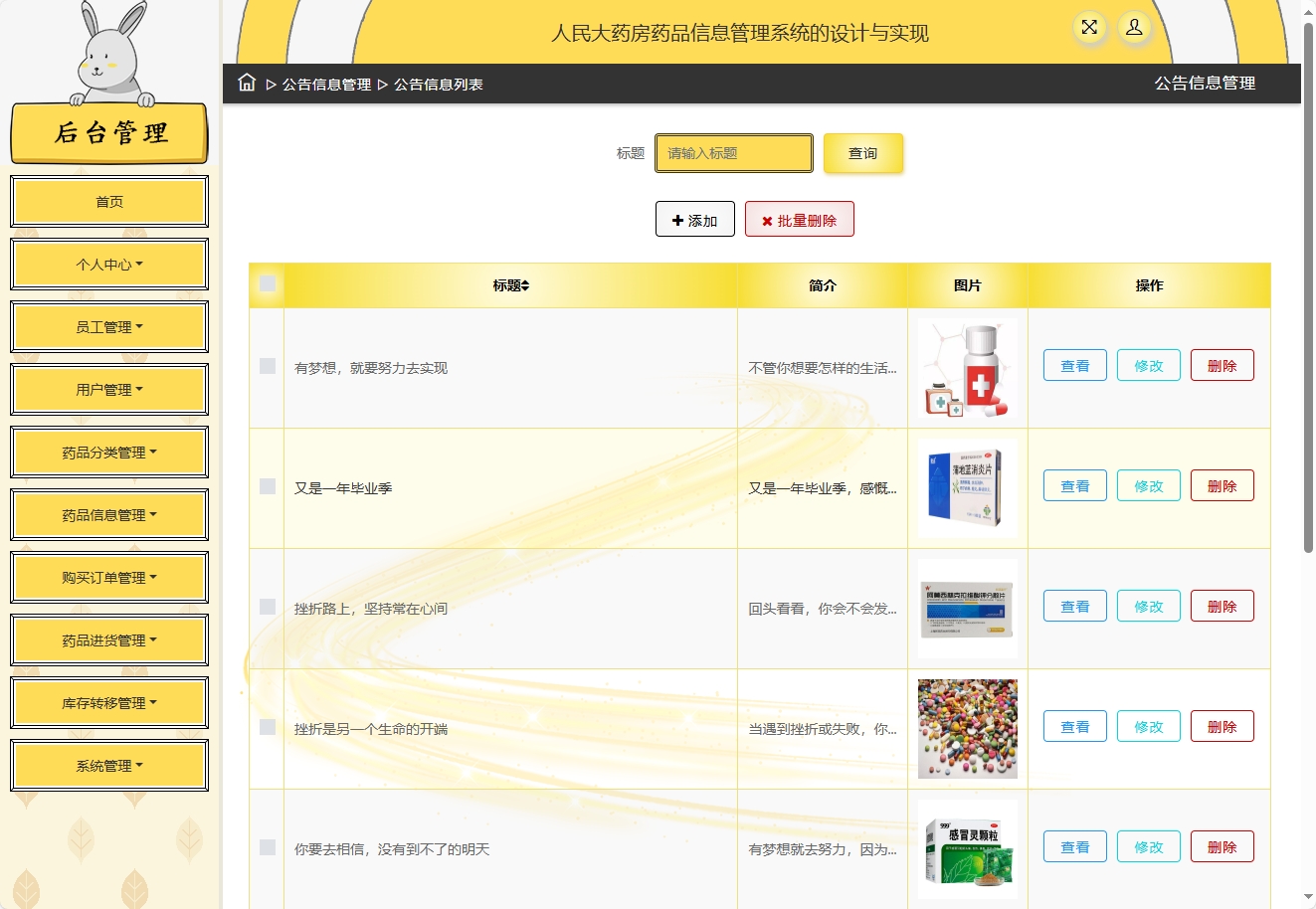Click the red × icon on 批量删除
1316x909 pixels.
click(767, 219)
